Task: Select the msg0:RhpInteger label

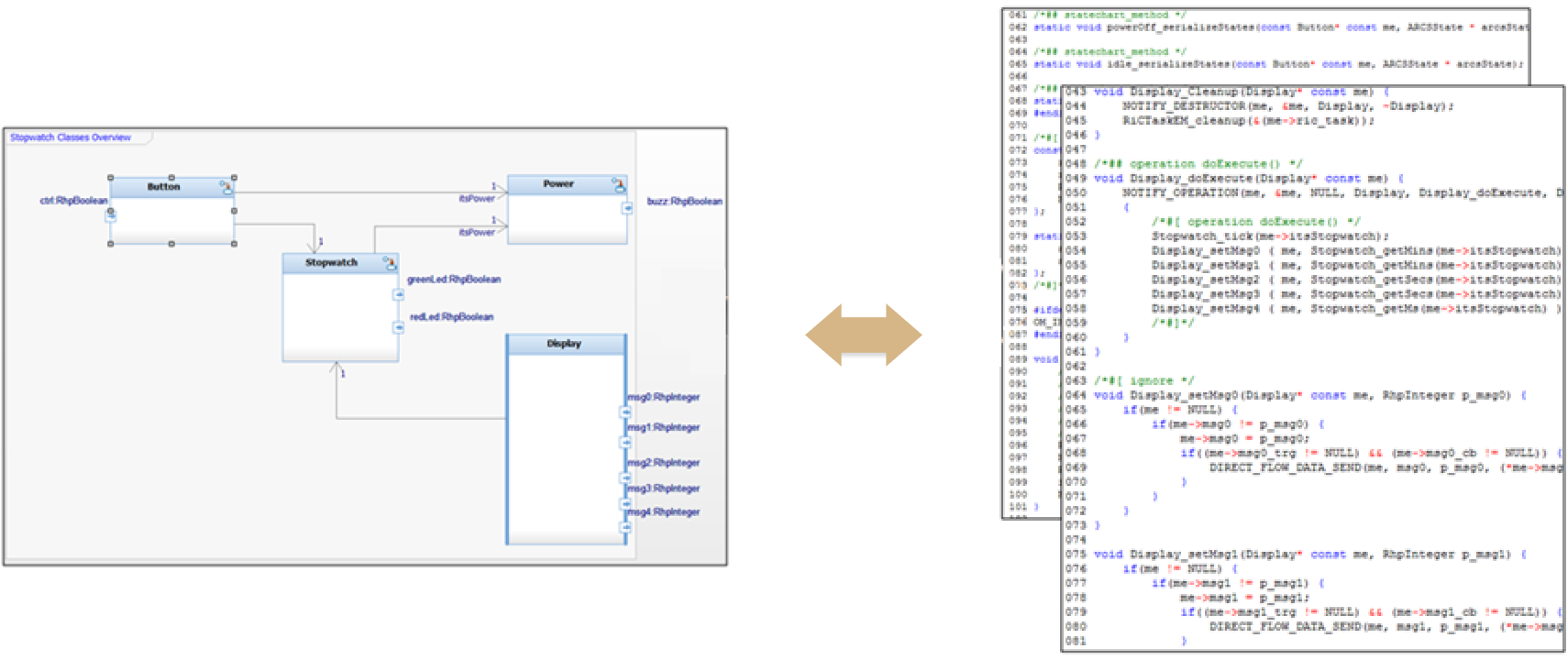Action: (x=664, y=398)
